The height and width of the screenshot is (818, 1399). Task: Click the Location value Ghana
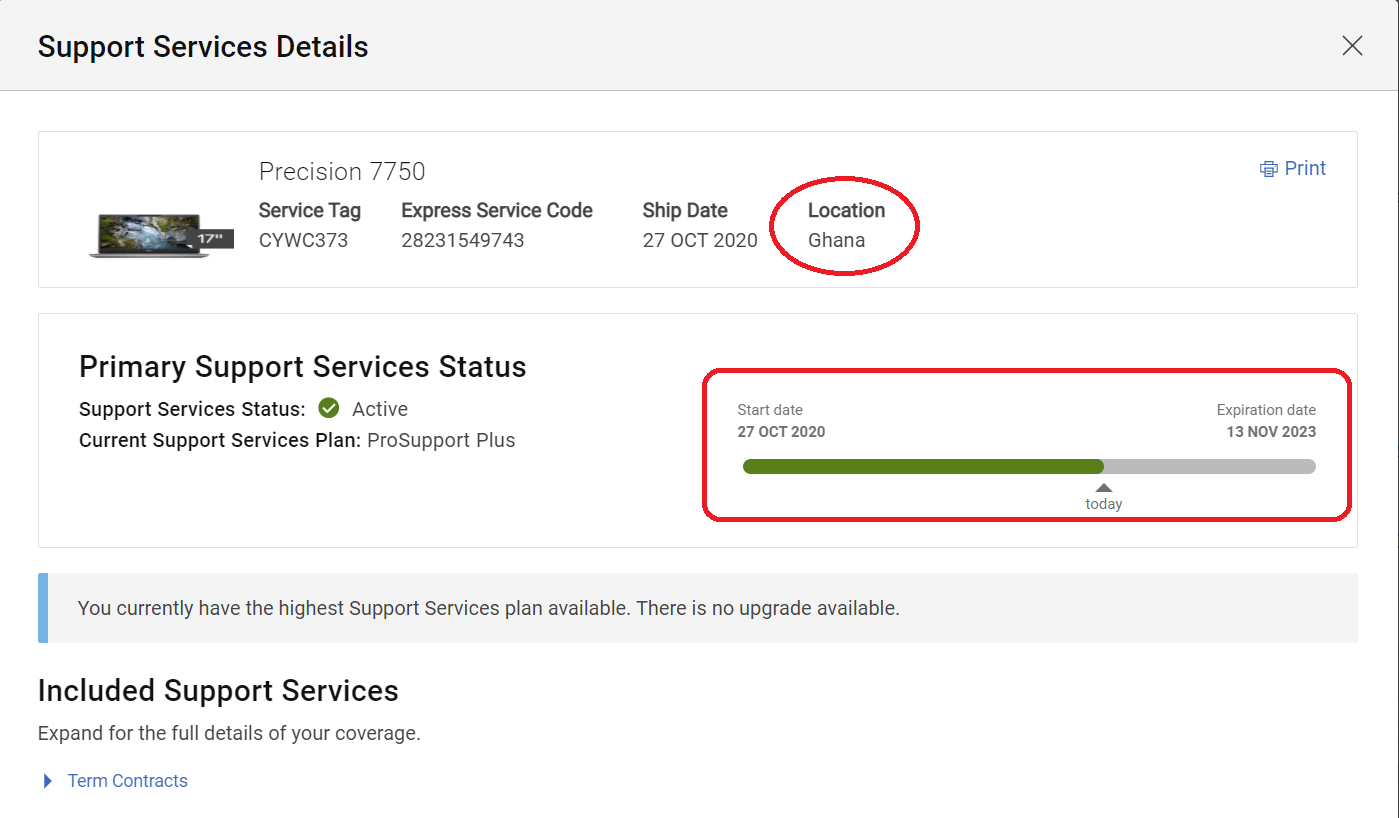click(837, 240)
